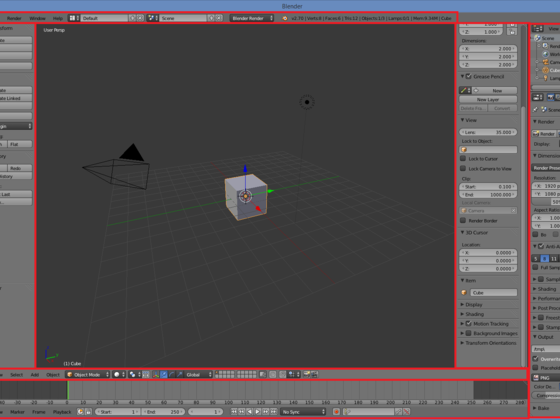
Task: Click insert keyframe key icon in timeline
Action: click(x=398, y=412)
